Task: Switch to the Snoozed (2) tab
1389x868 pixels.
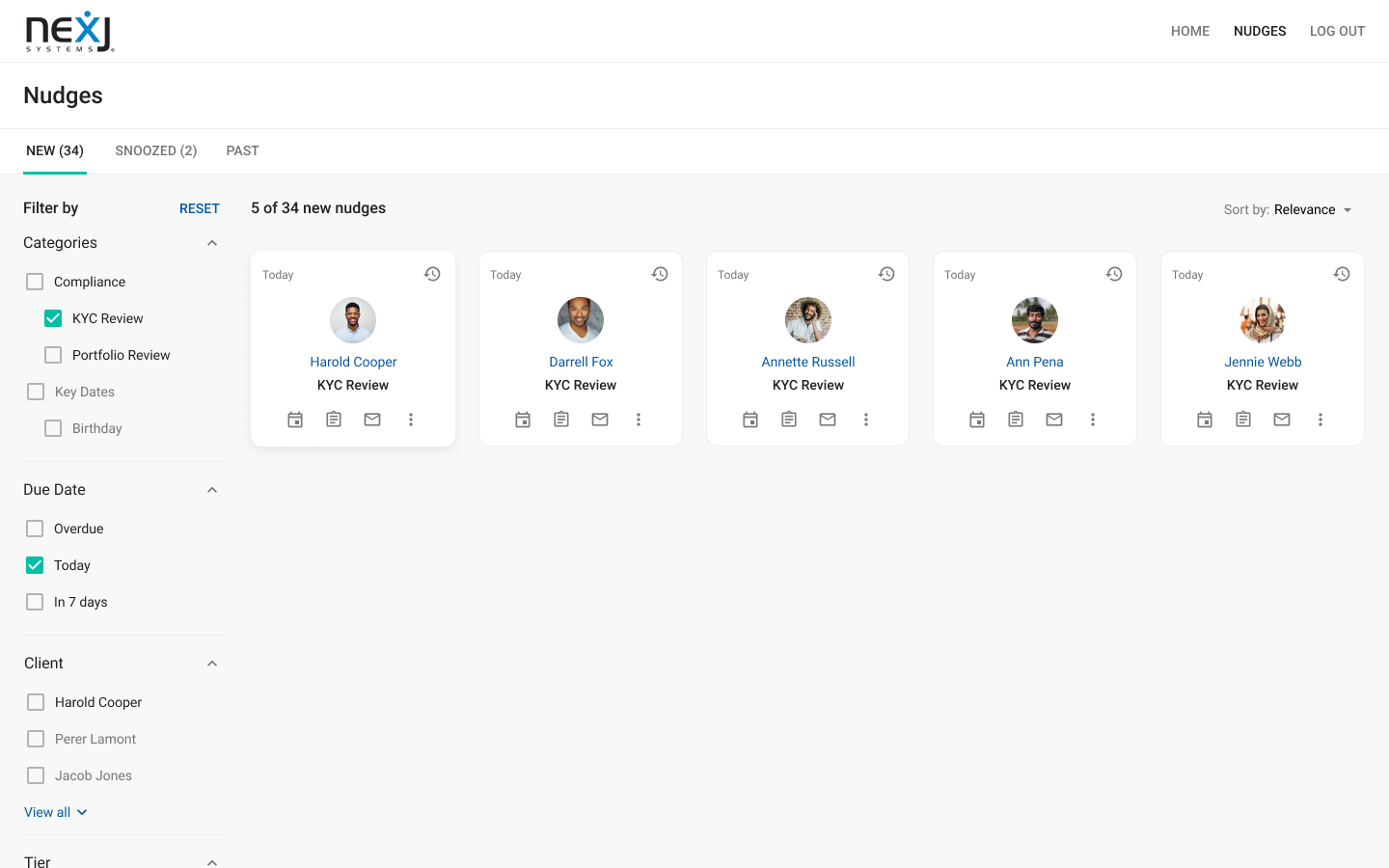Action: pos(155,150)
